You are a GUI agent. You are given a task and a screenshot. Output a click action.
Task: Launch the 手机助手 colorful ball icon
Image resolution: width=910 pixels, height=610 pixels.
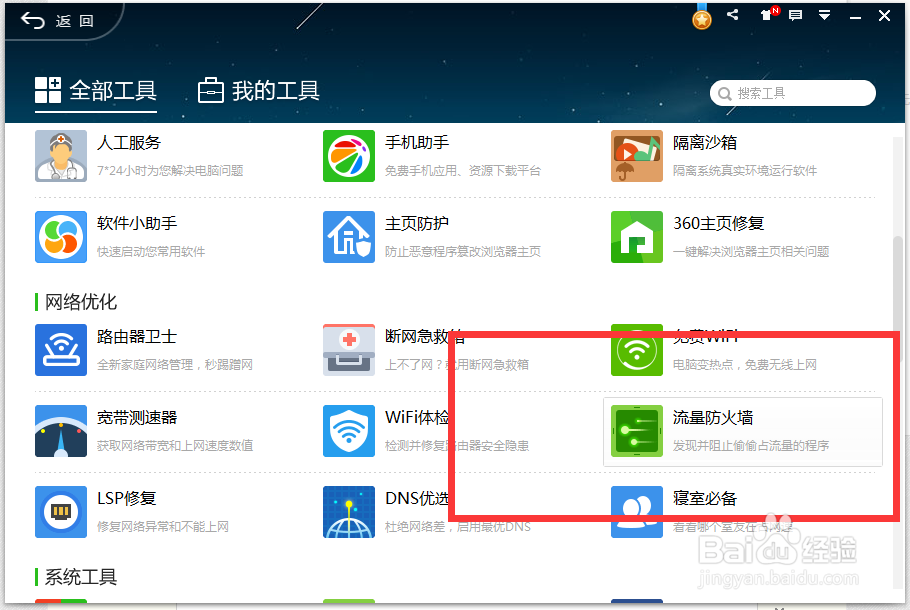[349, 156]
